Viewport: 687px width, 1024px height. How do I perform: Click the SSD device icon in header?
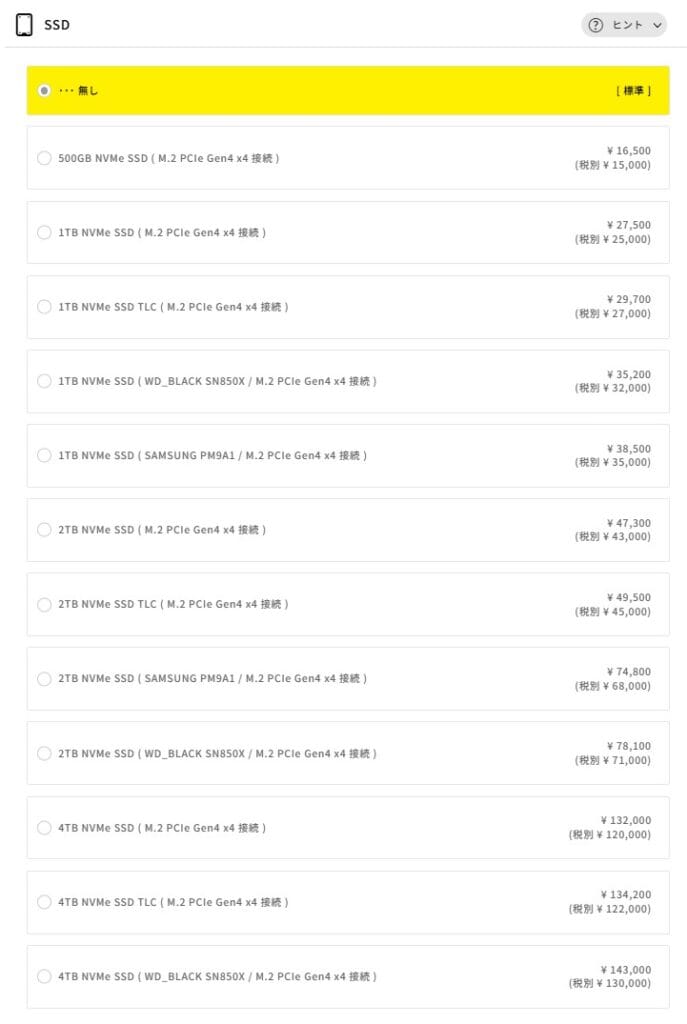(x=24, y=25)
